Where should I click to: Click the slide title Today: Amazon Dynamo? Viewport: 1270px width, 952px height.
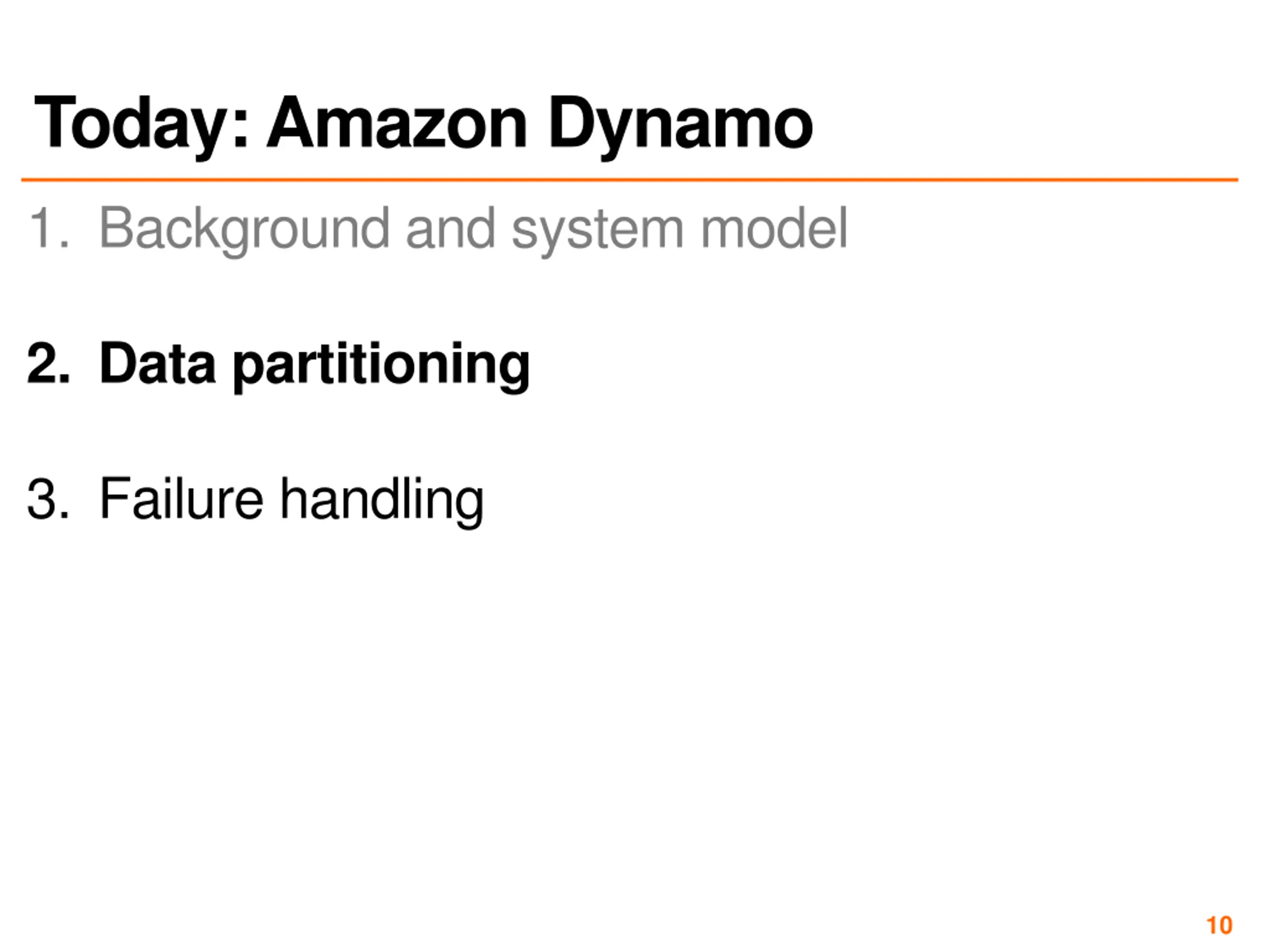point(423,123)
